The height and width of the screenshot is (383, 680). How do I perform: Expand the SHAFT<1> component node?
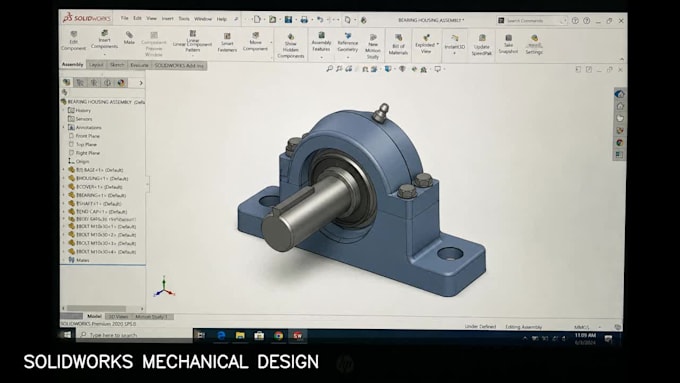tap(64, 203)
